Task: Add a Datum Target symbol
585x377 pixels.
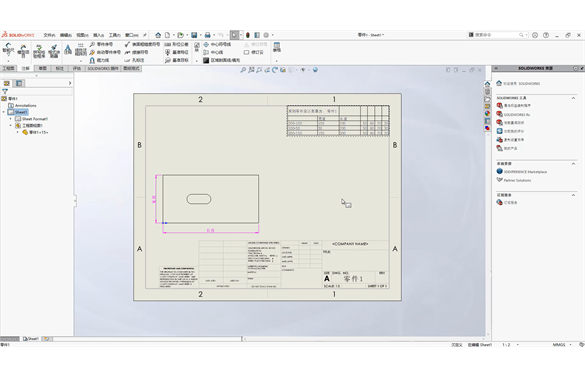Action: point(176,60)
